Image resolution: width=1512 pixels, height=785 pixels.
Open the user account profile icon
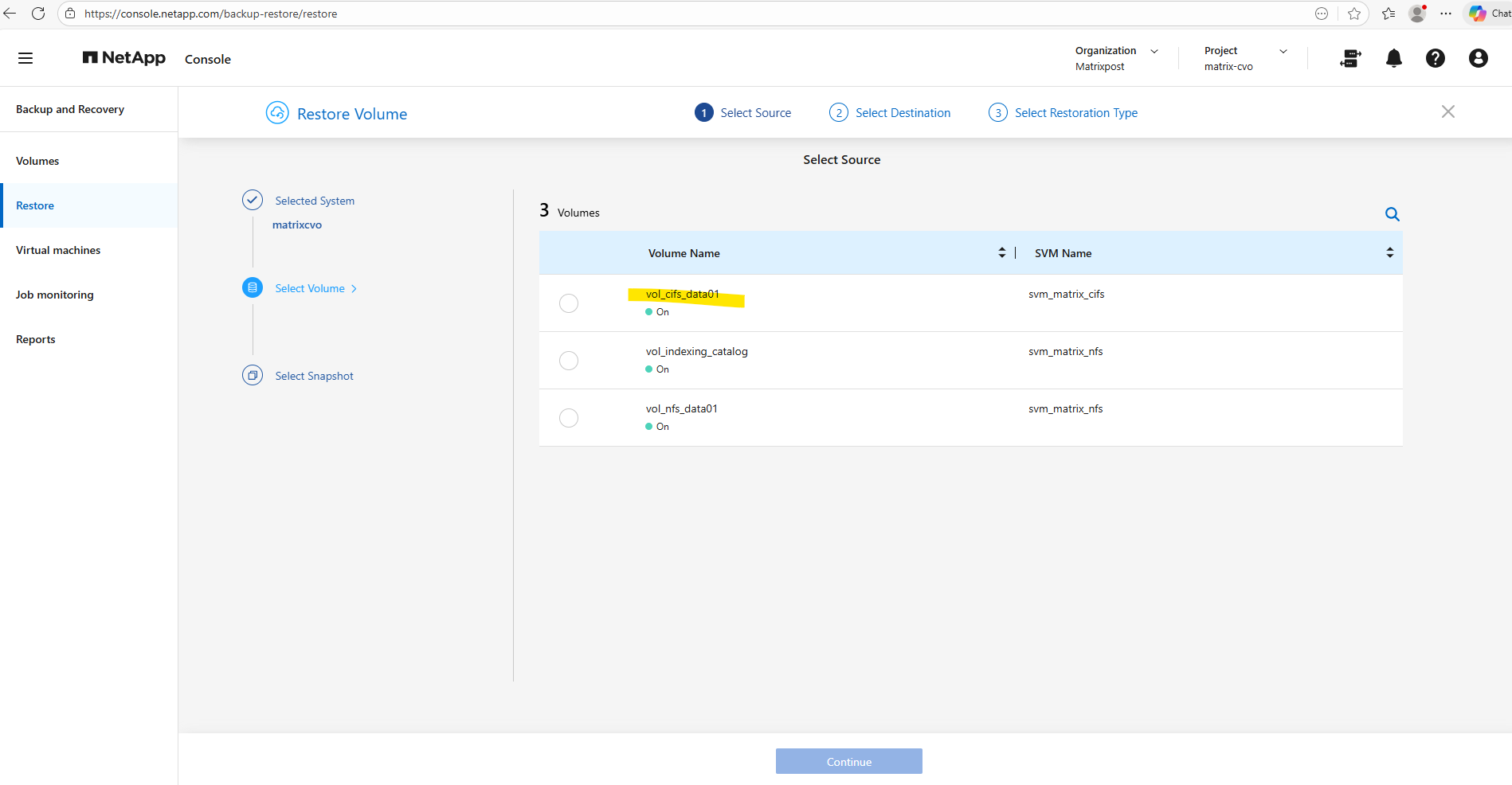1478,58
